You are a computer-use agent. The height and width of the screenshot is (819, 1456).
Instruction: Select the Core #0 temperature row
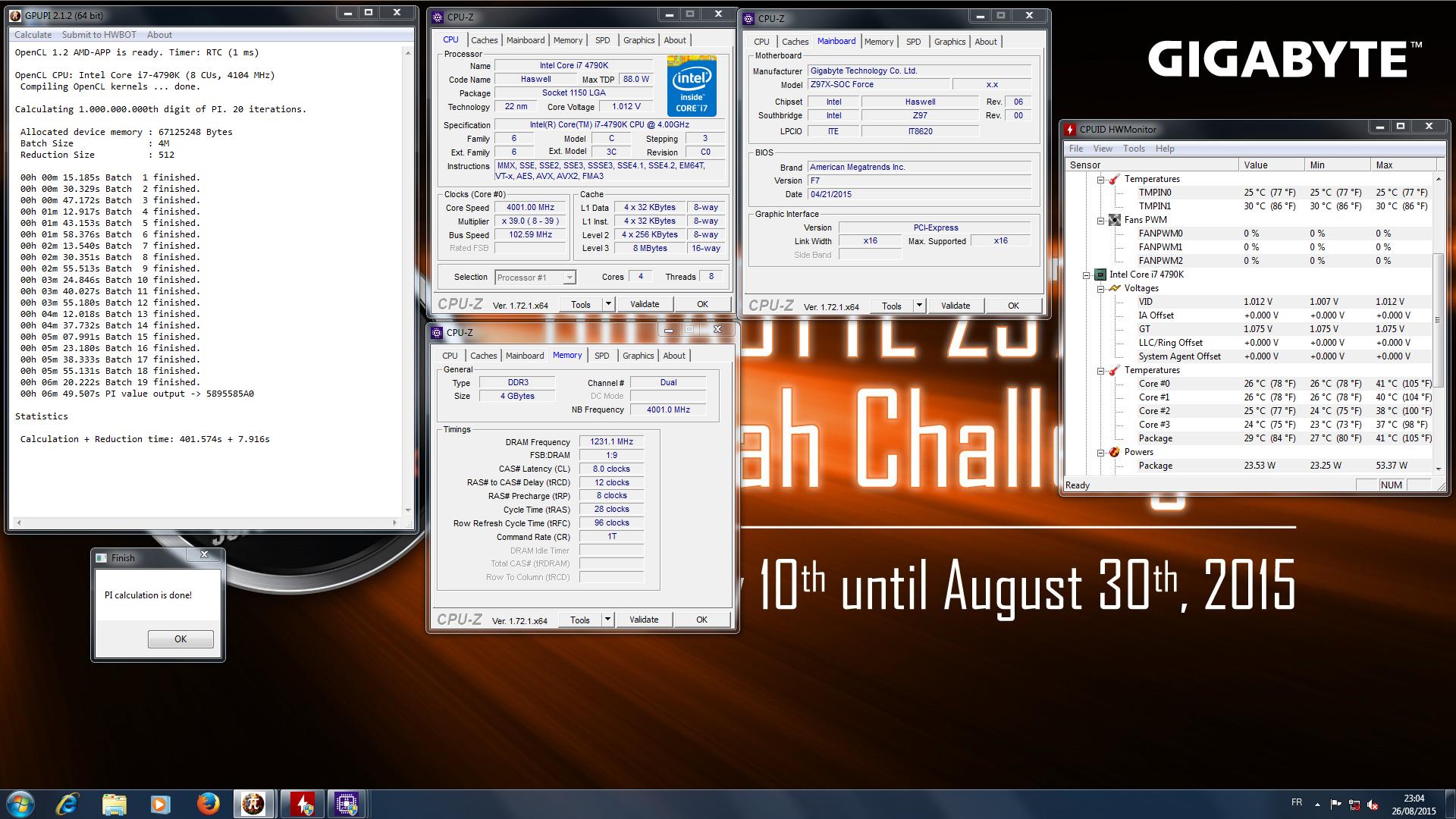(1248, 384)
